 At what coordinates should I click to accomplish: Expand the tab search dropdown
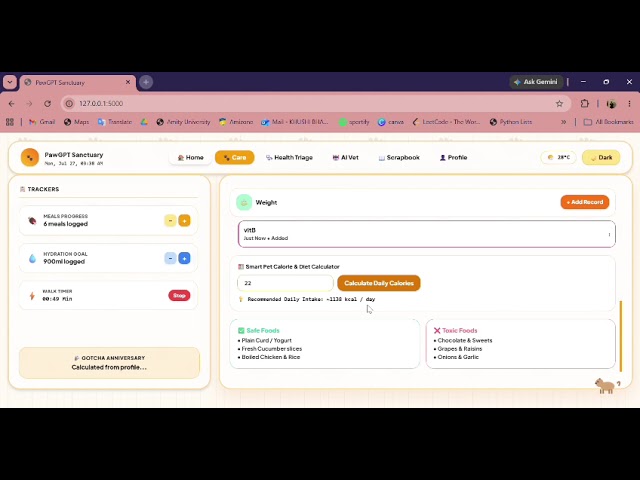10,82
